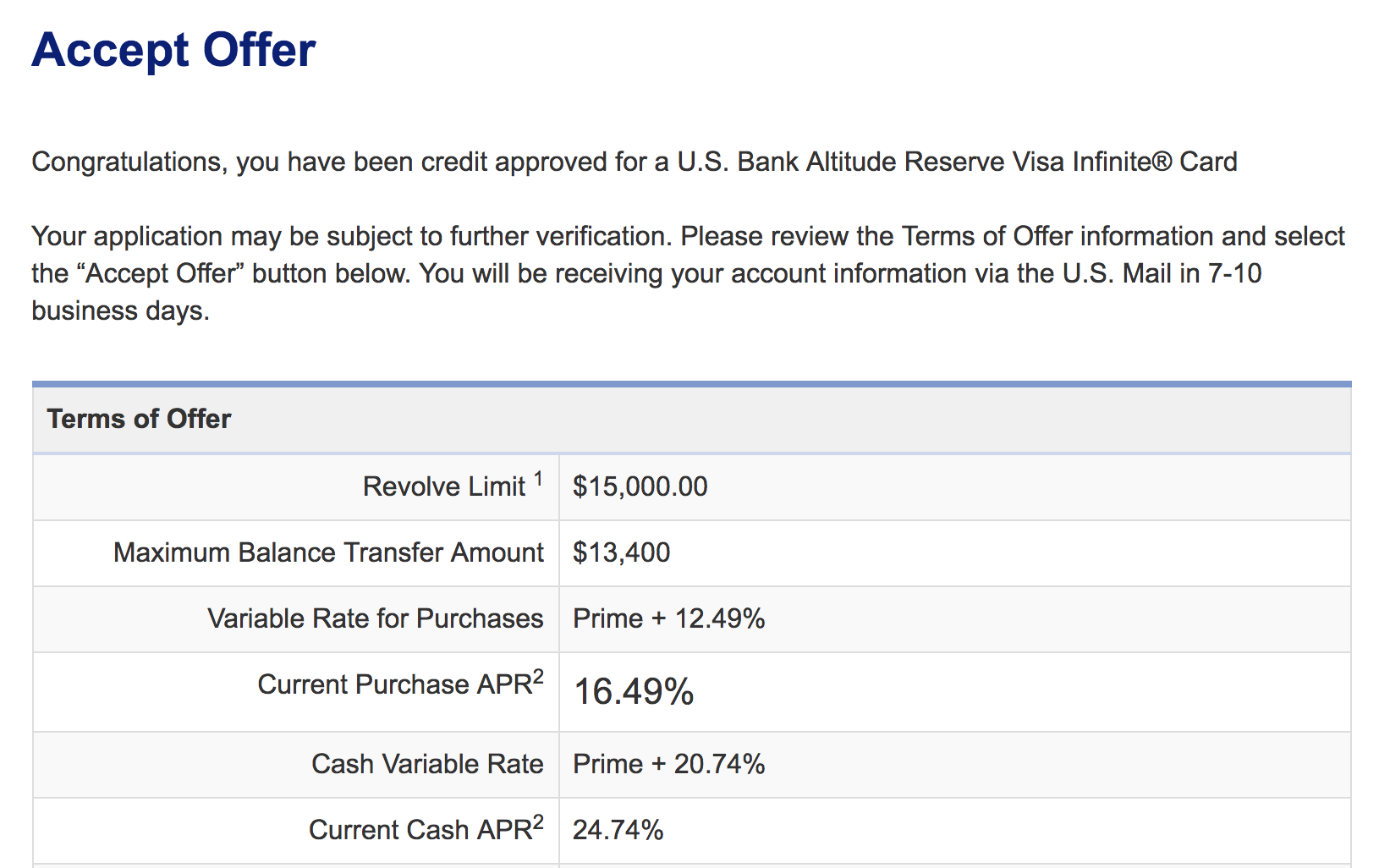Click the Prime + 12.49% value

[x=668, y=618]
